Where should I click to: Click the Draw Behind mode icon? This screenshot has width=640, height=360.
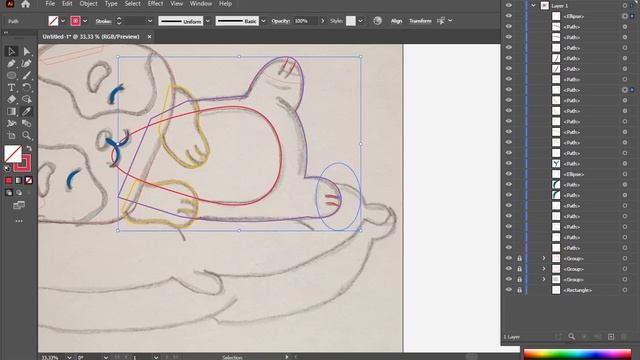click(x=18, y=192)
